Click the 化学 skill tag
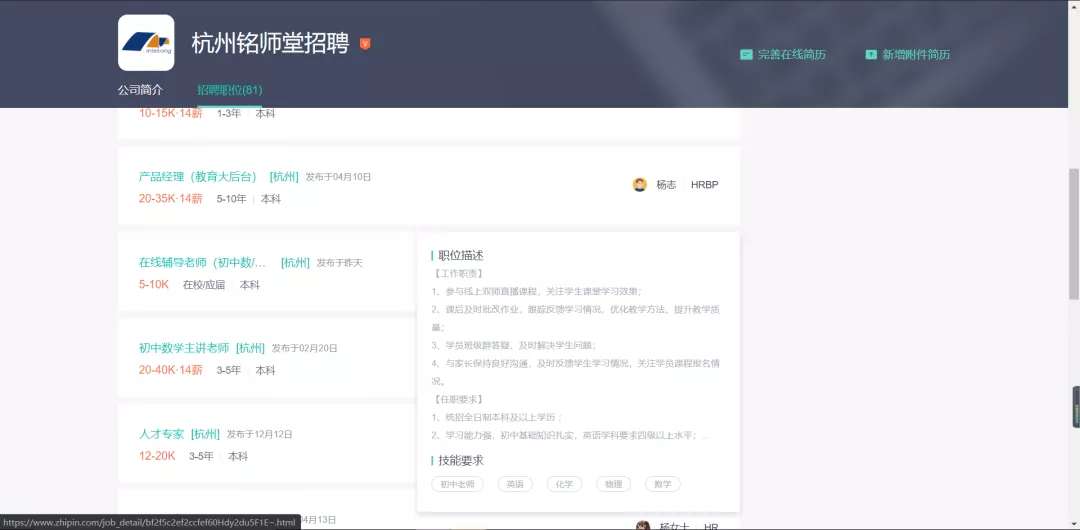1080x530 pixels. [x=564, y=484]
